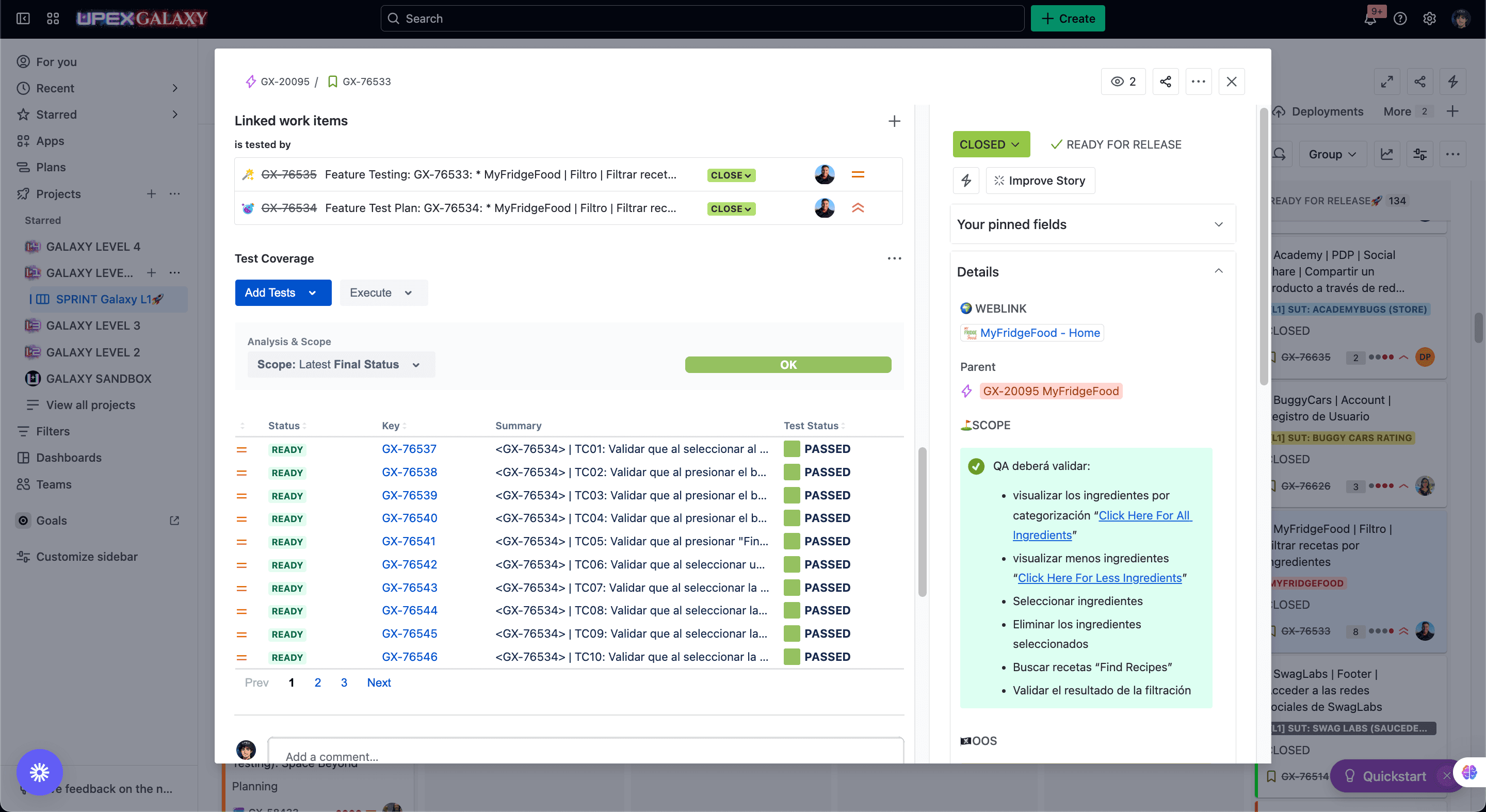
Task: Open test GX-76540 link
Action: coord(409,518)
